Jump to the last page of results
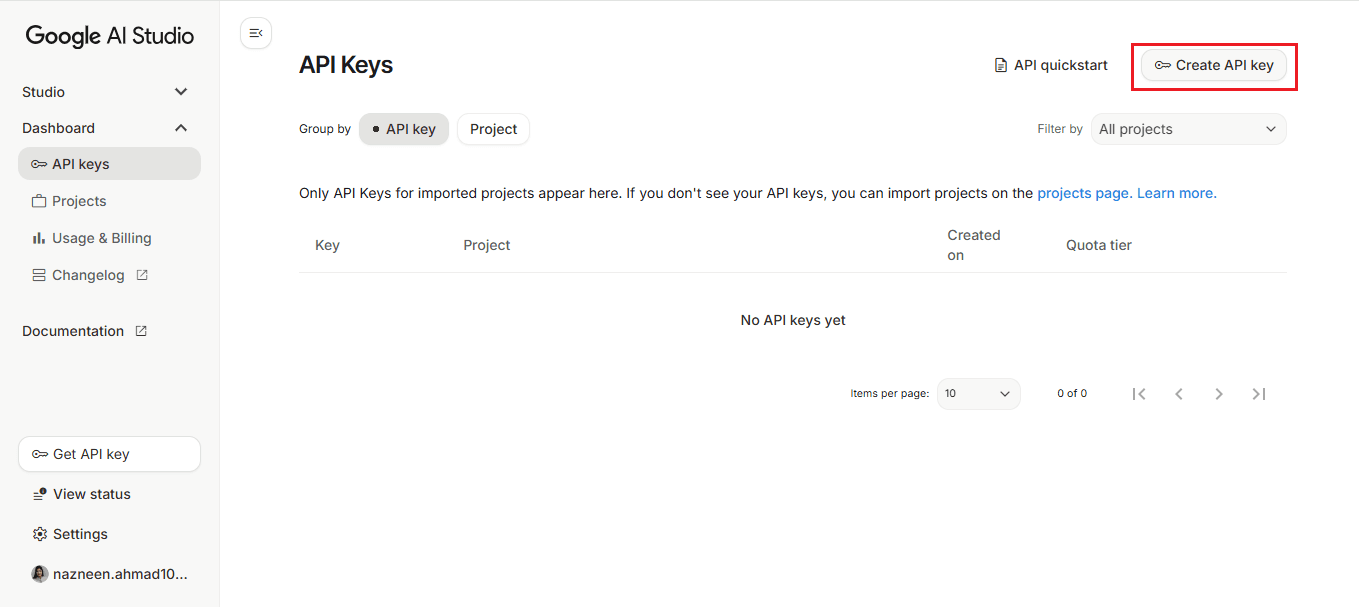Image resolution: width=1359 pixels, height=607 pixels. [x=1259, y=394]
